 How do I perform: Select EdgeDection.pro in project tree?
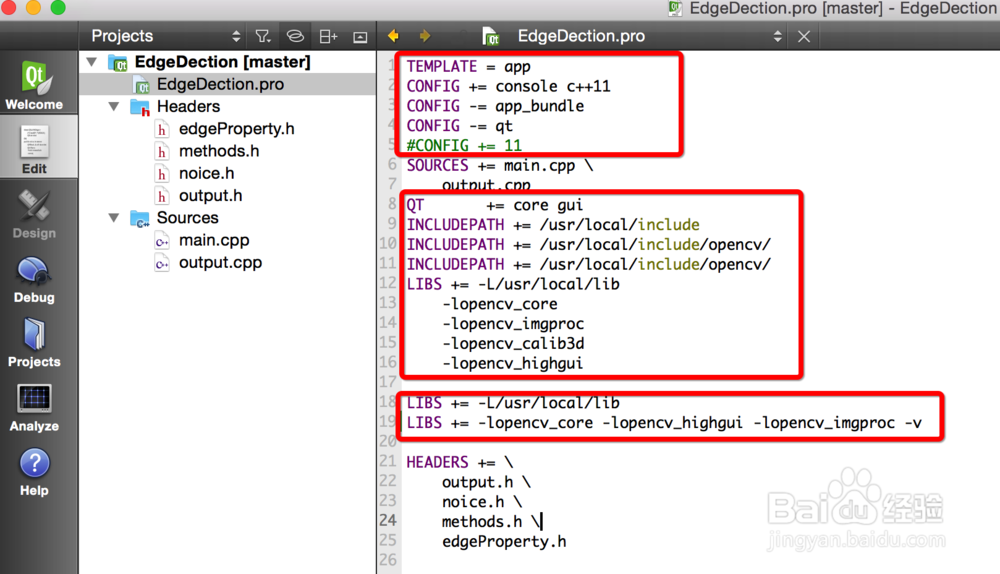point(221,84)
